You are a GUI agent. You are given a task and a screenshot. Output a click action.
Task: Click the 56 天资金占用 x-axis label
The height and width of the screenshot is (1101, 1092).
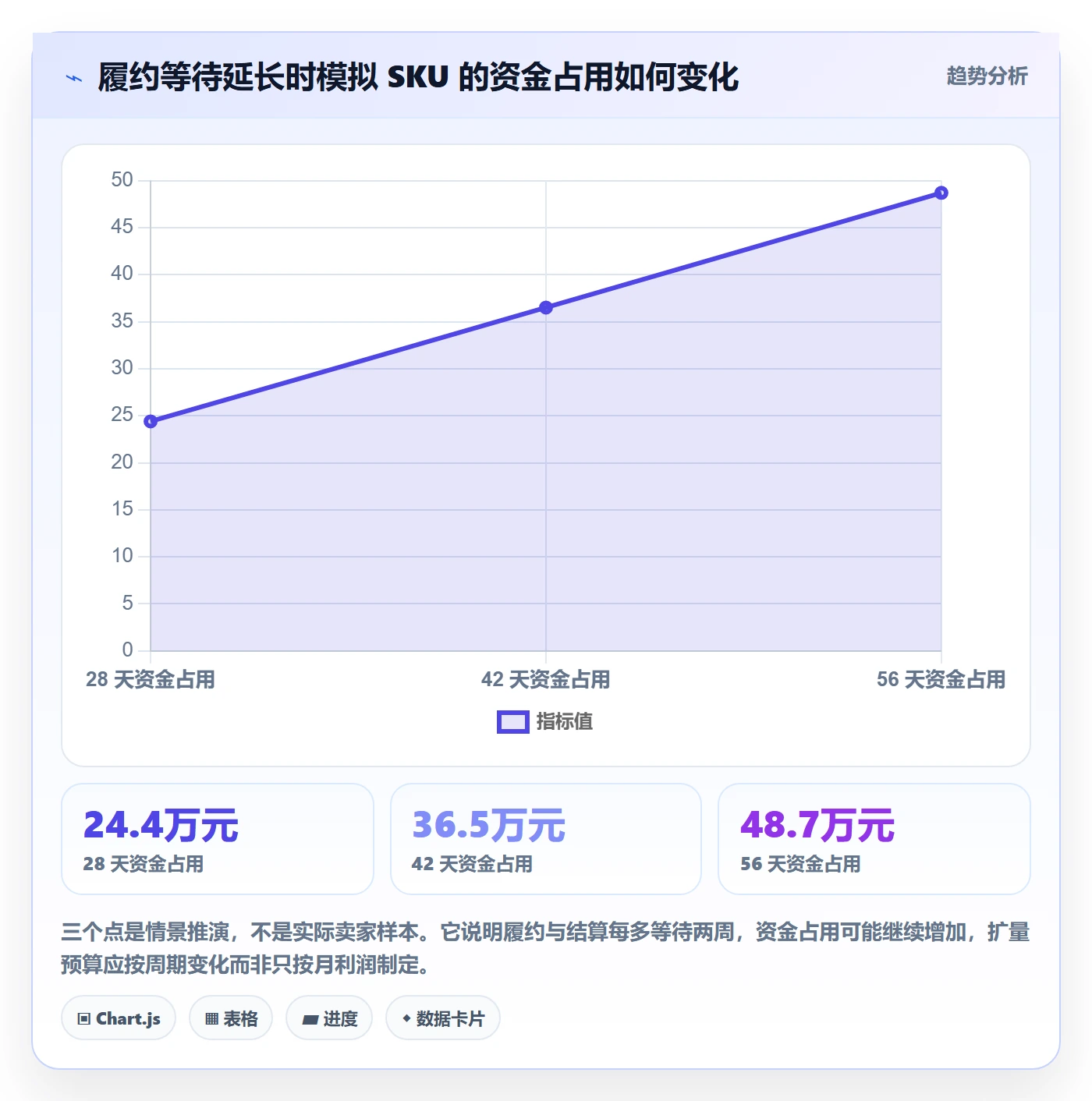[941, 679]
